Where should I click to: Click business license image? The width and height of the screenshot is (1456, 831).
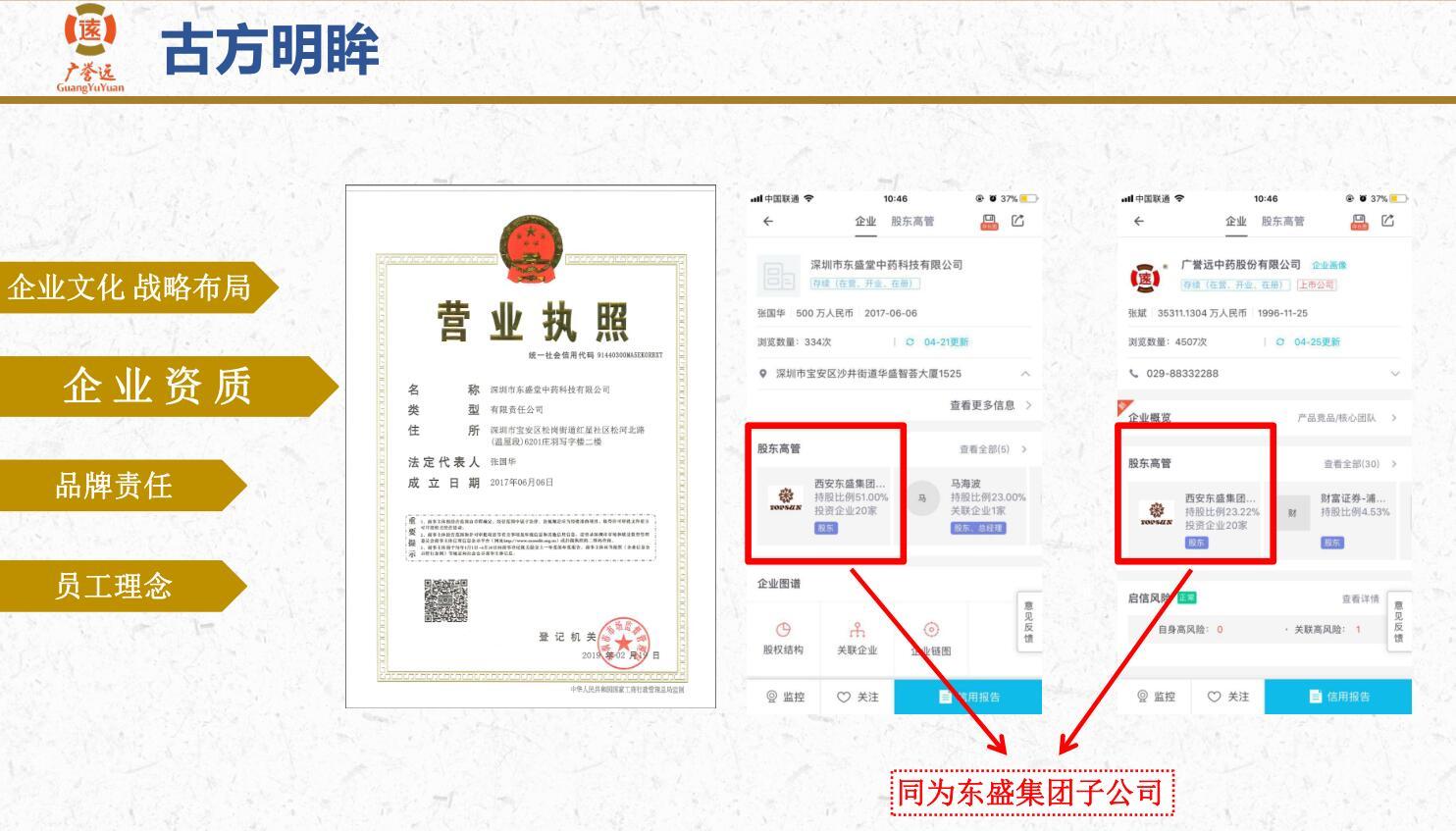531,446
